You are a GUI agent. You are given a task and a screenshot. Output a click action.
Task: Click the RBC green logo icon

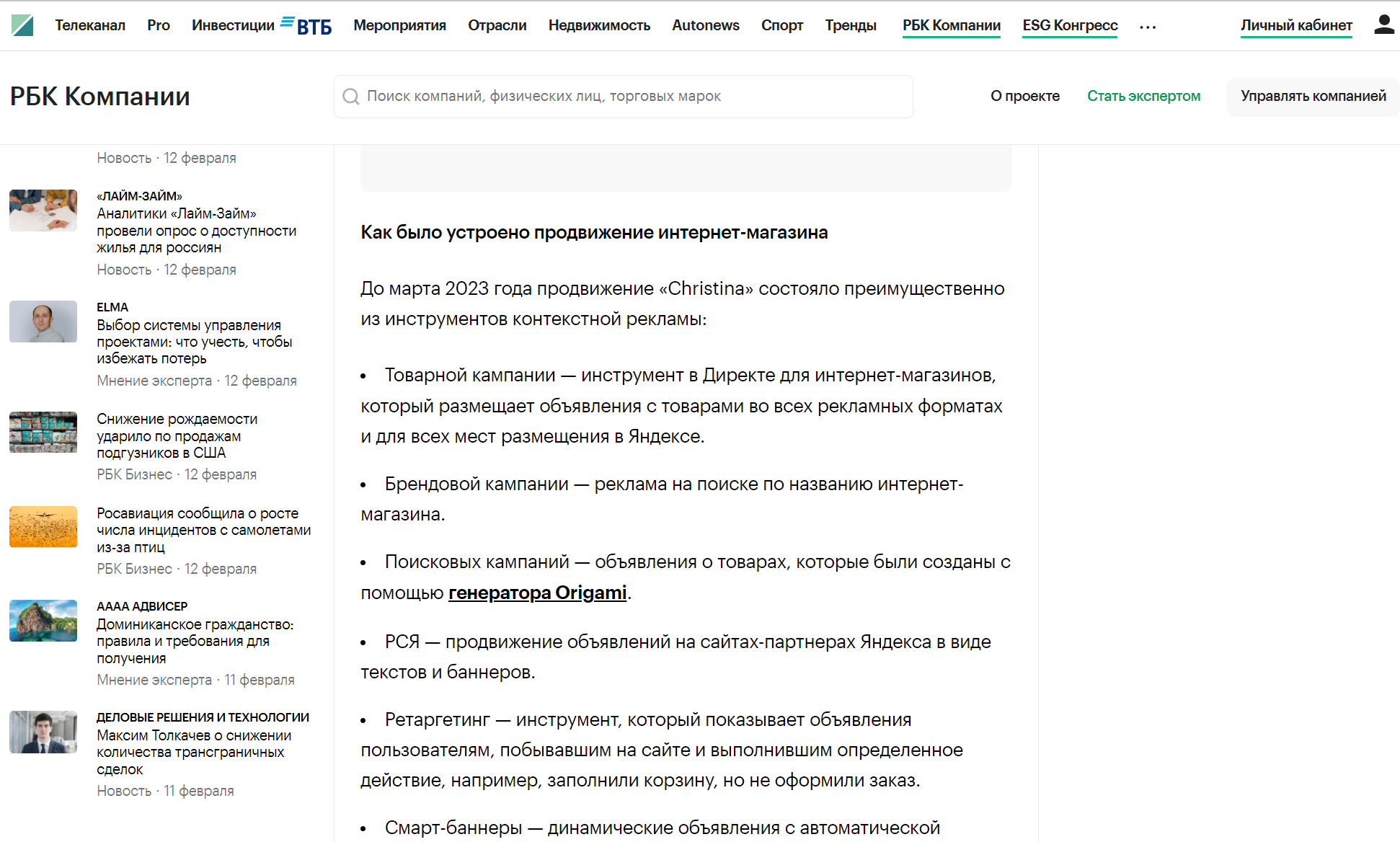point(22,25)
